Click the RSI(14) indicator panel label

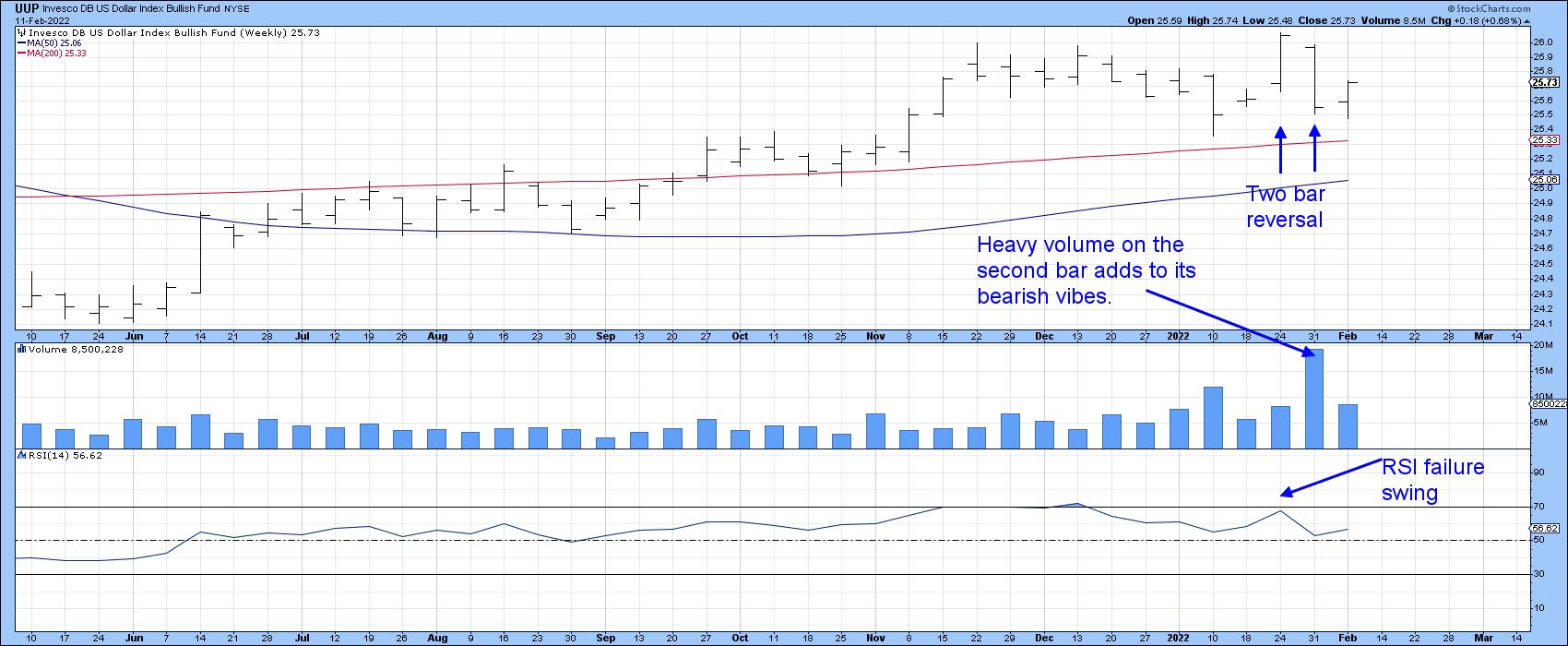63,455
